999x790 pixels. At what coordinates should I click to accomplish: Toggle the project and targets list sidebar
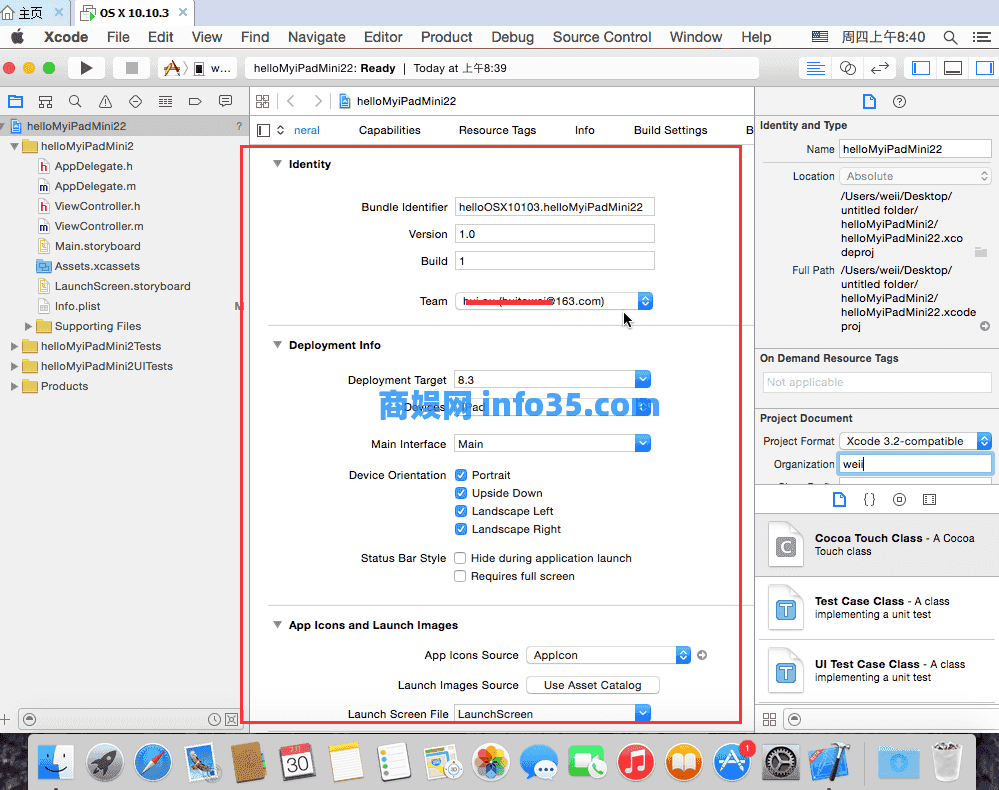click(x=263, y=130)
